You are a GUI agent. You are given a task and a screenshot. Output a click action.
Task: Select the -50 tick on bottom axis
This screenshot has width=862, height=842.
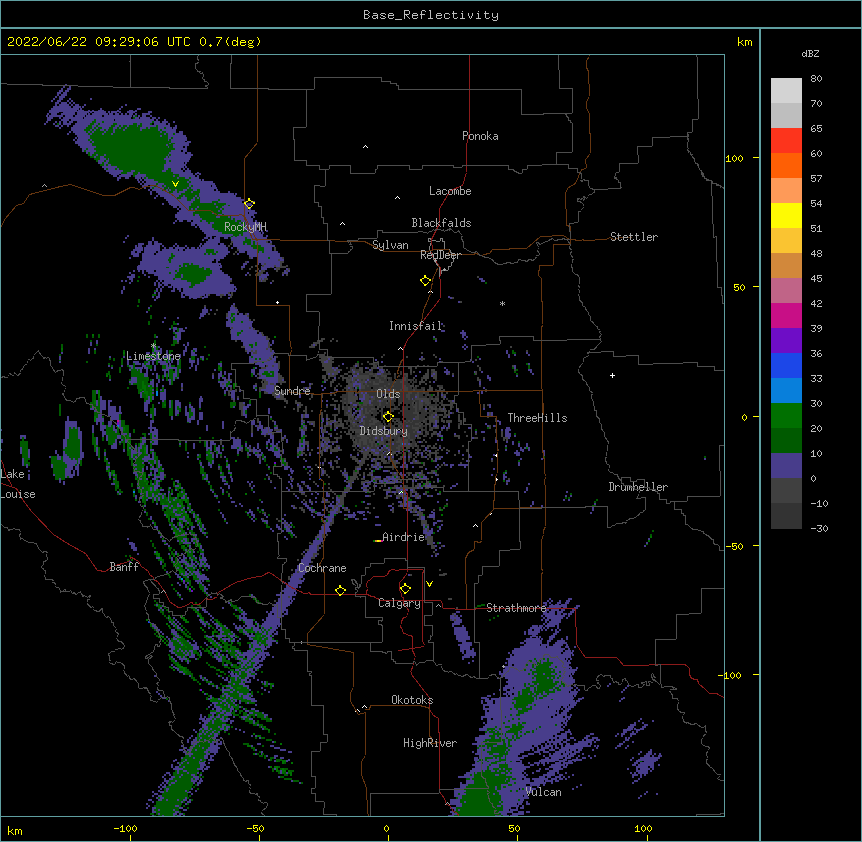click(255, 829)
